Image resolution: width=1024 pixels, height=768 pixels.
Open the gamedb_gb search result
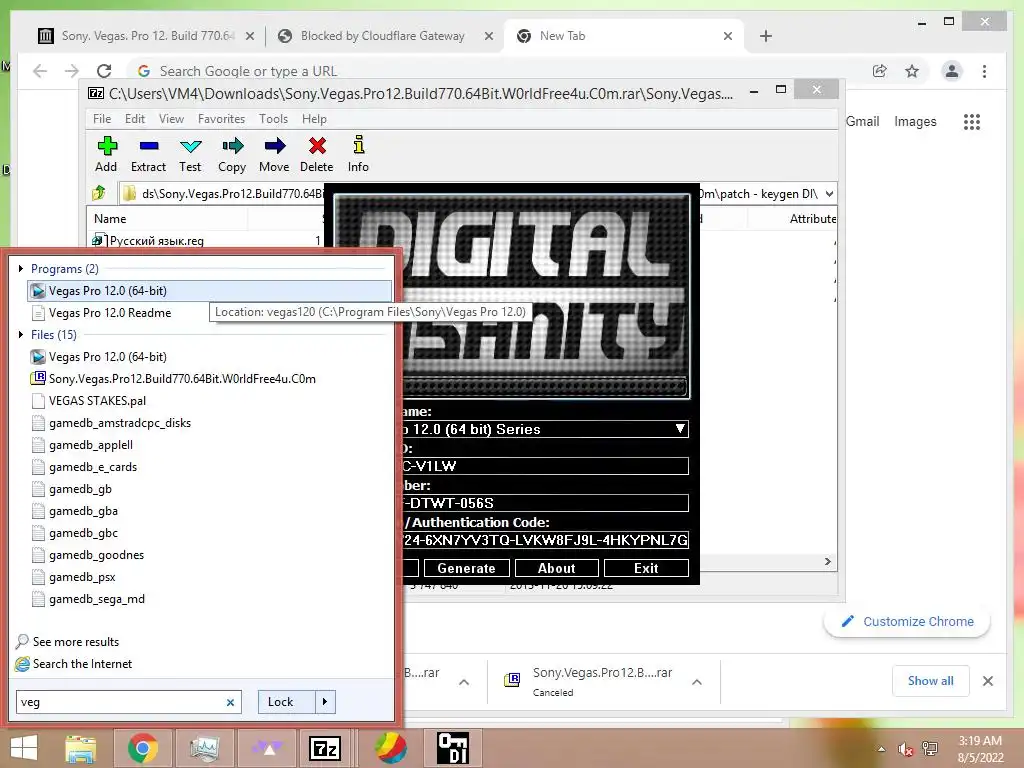click(x=80, y=489)
